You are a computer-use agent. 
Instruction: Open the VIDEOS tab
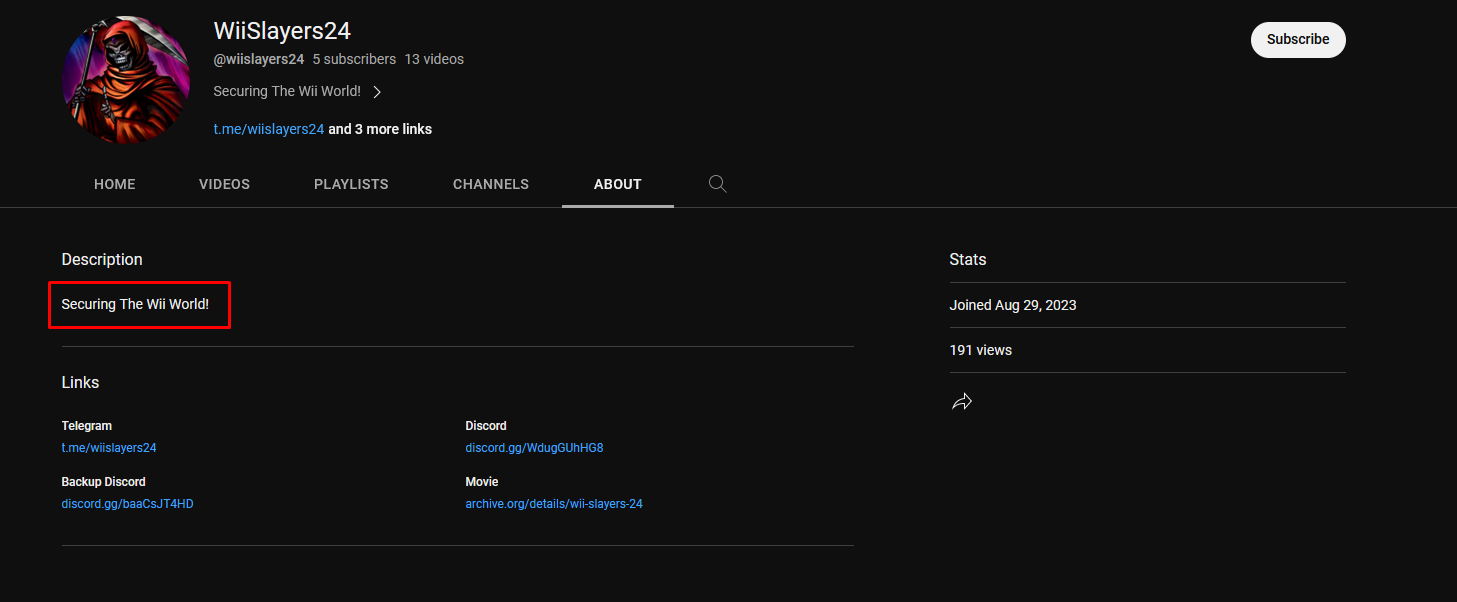tap(225, 184)
